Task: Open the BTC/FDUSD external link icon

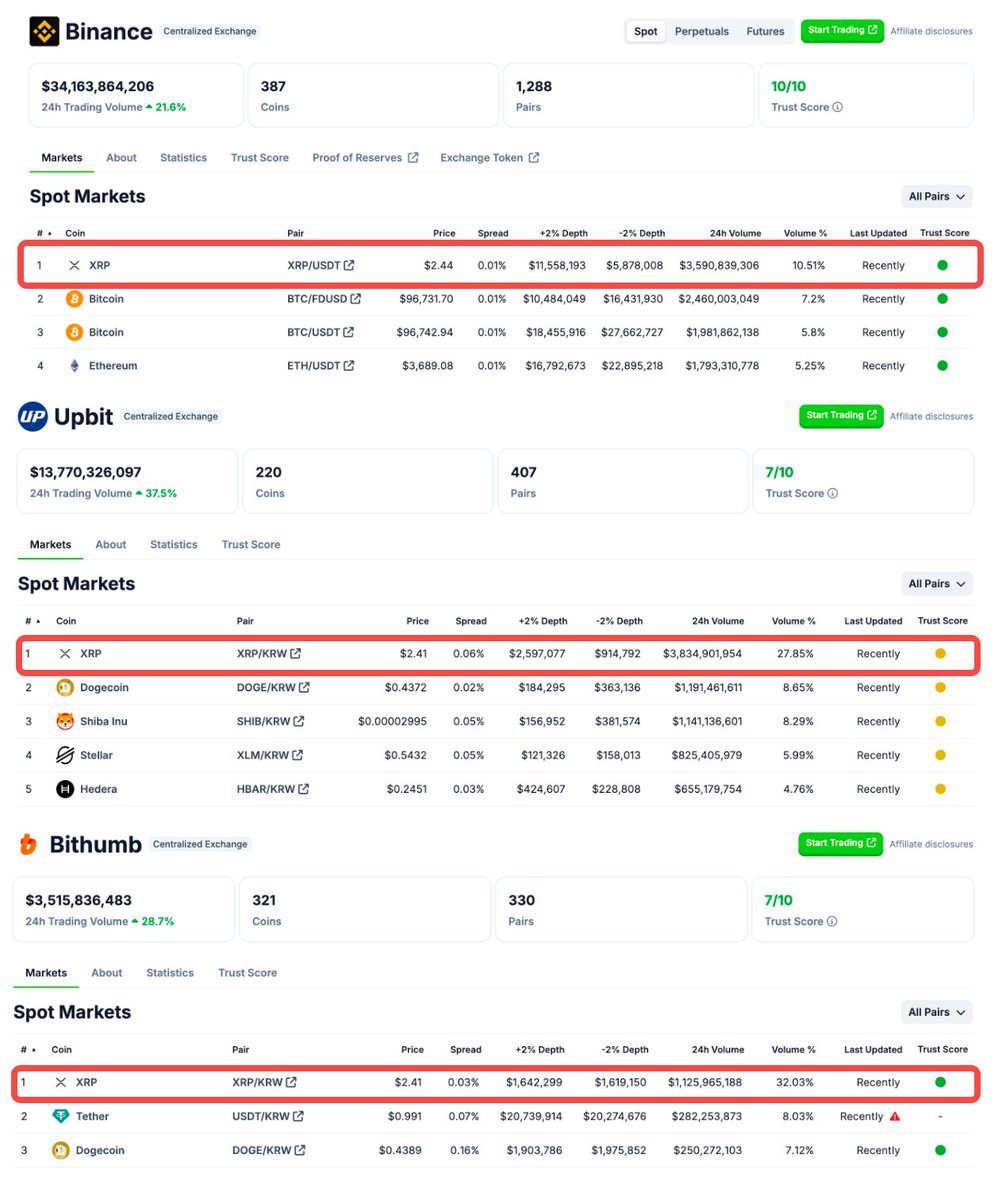Action: [x=356, y=299]
